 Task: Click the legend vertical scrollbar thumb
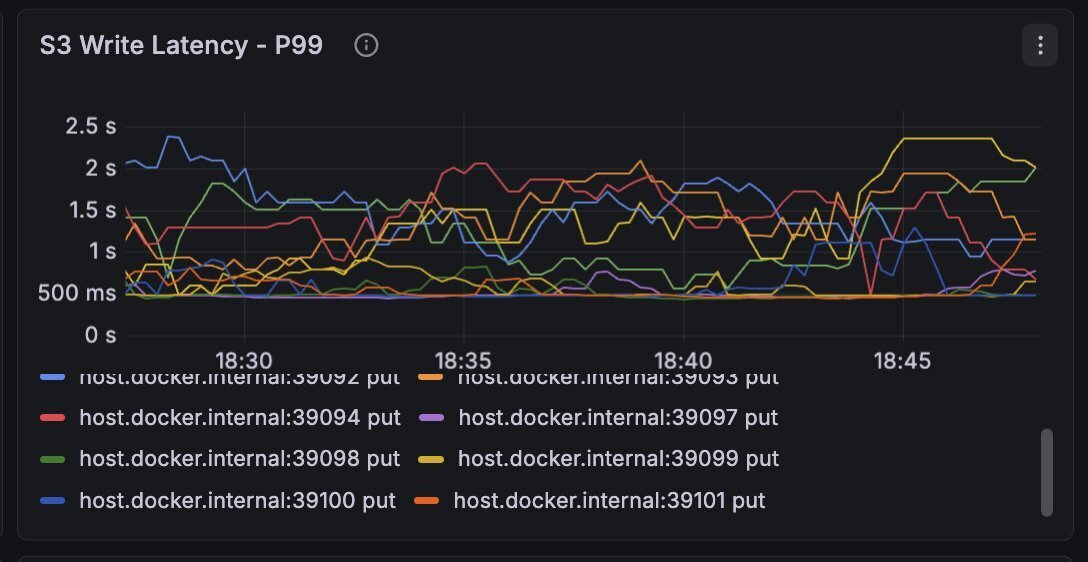coord(1047,472)
